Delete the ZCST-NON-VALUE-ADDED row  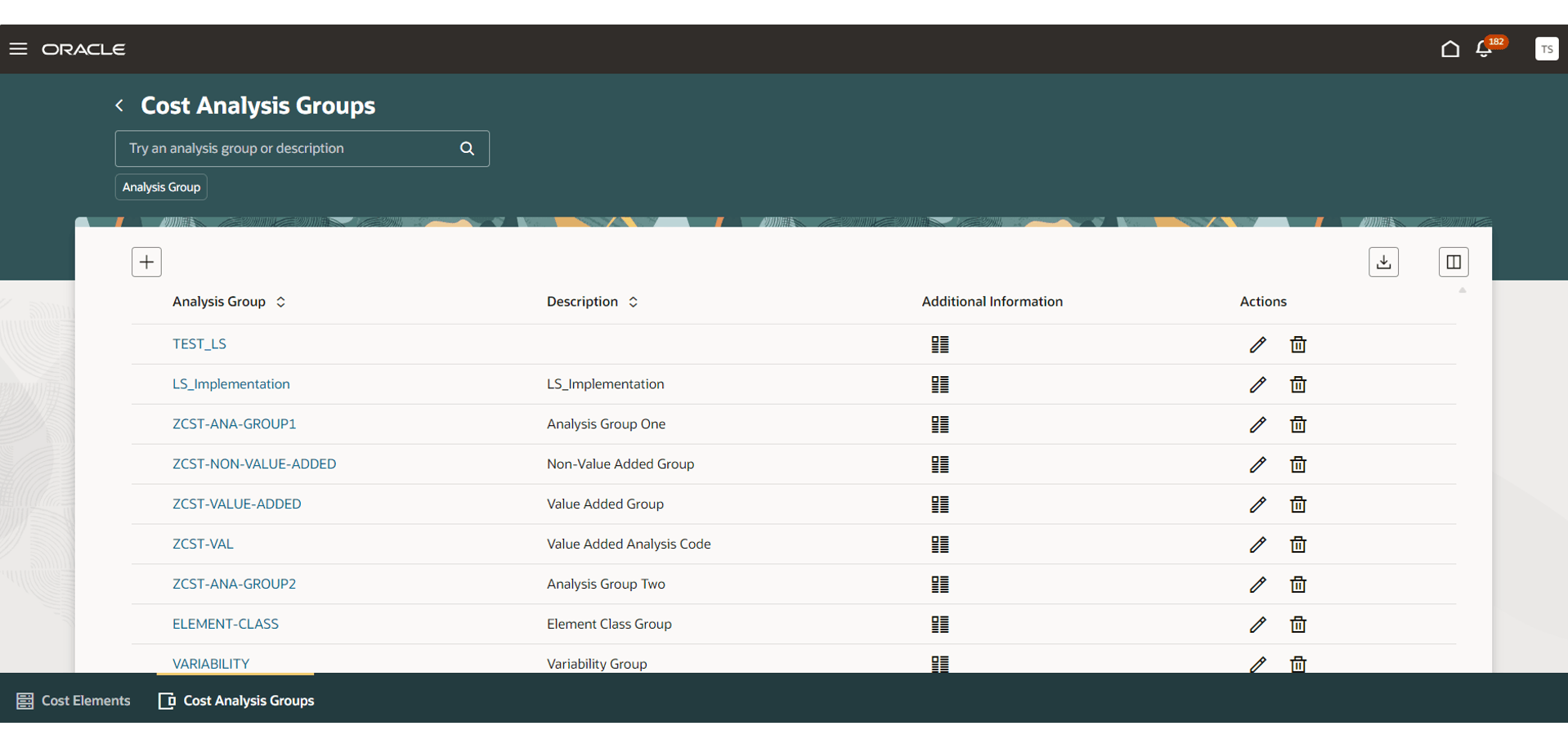tap(1297, 464)
